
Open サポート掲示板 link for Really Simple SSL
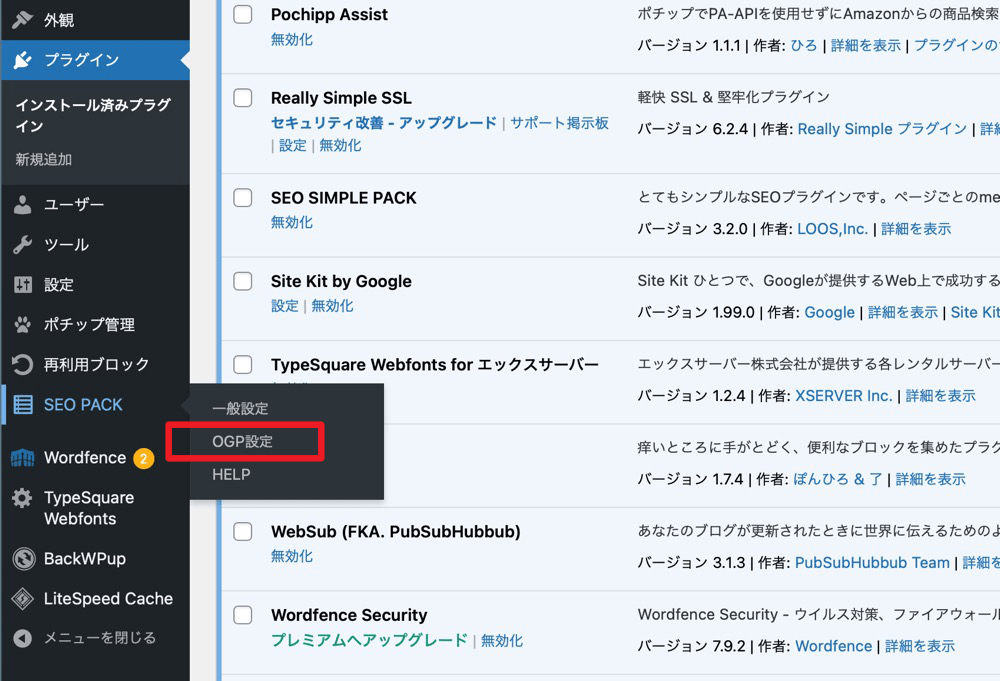[x=559, y=123]
